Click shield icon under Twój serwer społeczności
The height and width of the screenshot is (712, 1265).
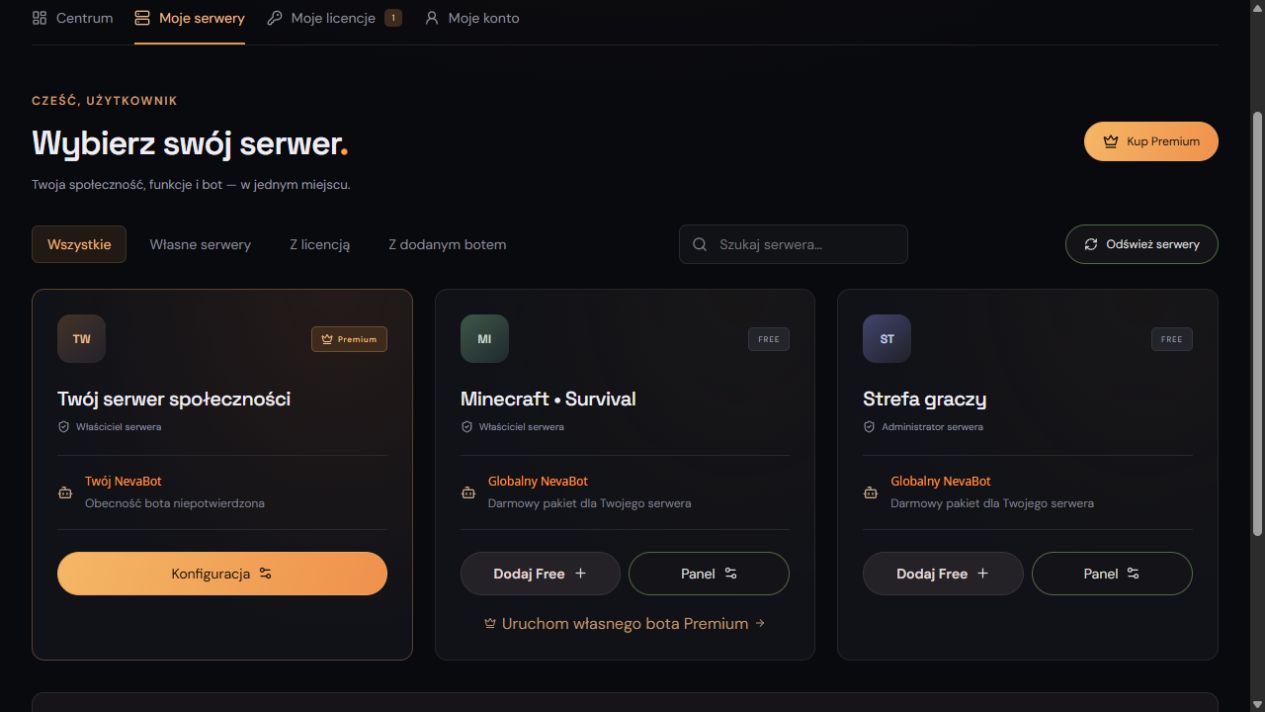click(64, 427)
